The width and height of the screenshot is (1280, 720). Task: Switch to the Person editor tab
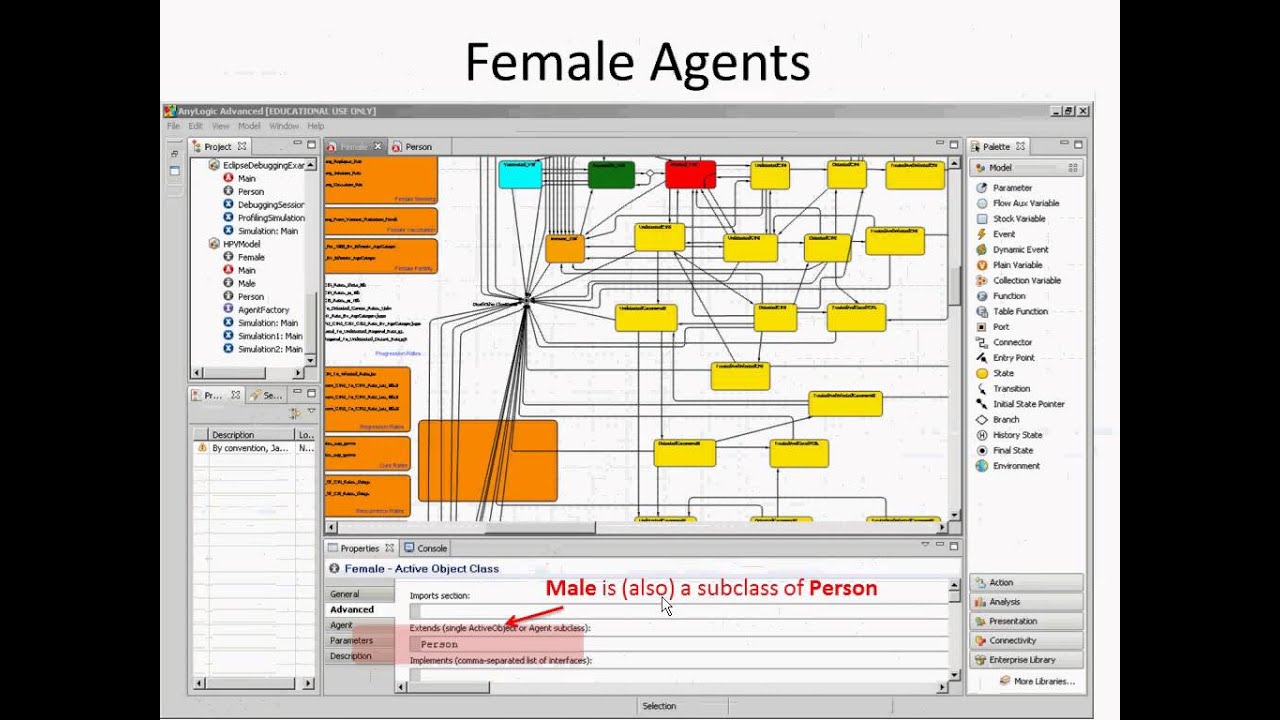[x=412, y=147]
